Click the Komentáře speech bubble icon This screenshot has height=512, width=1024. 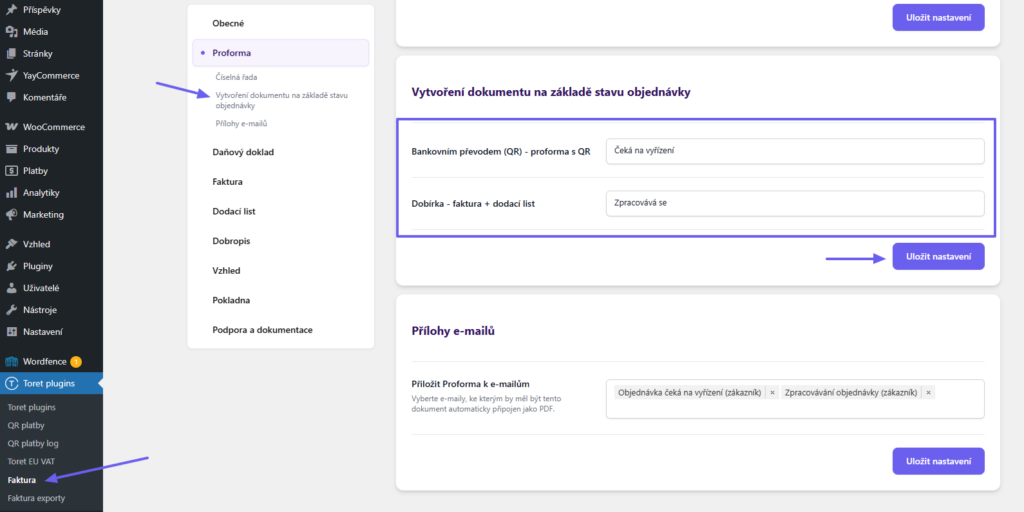coord(11,97)
